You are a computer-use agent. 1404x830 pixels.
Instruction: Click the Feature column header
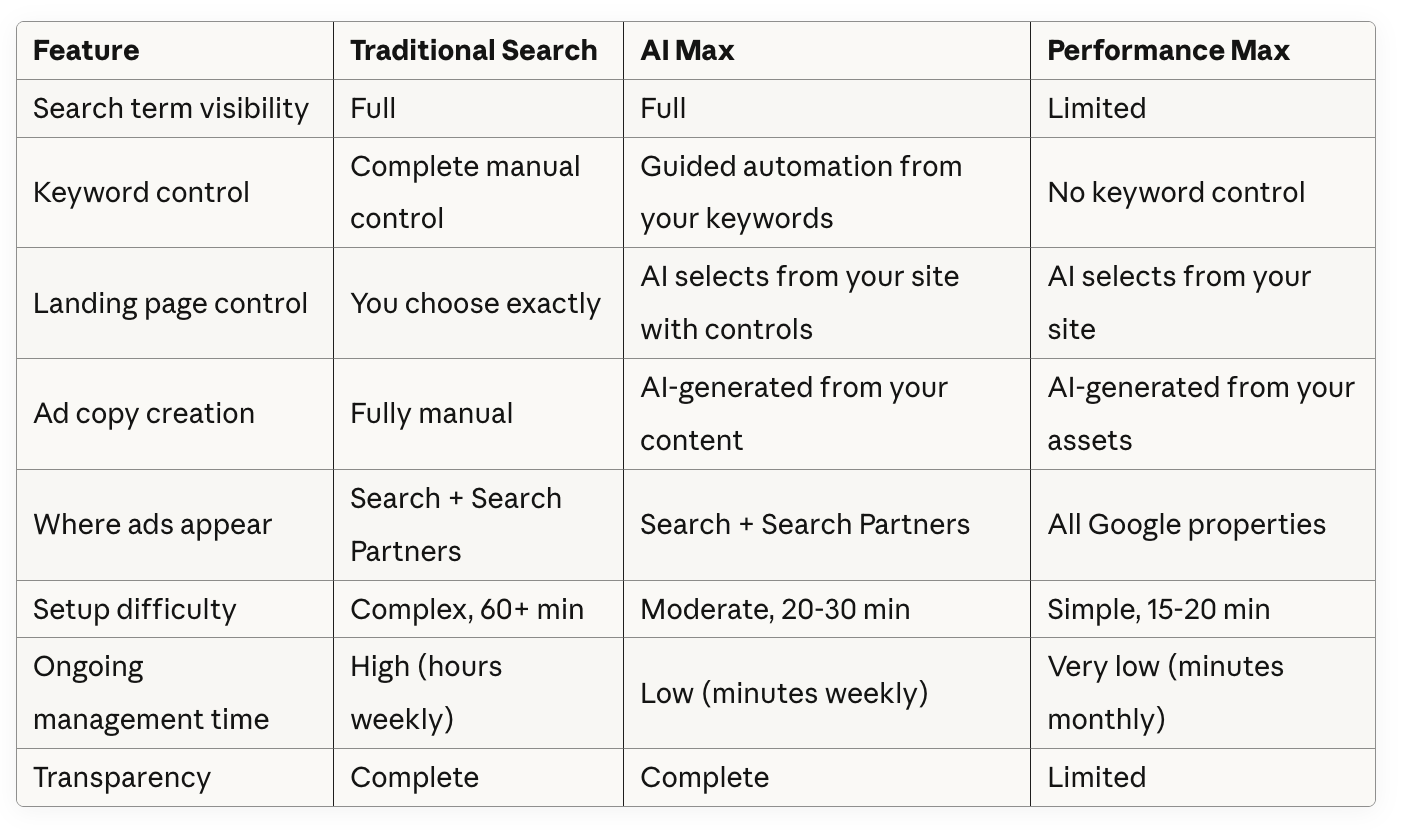pyautogui.click(x=86, y=51)
